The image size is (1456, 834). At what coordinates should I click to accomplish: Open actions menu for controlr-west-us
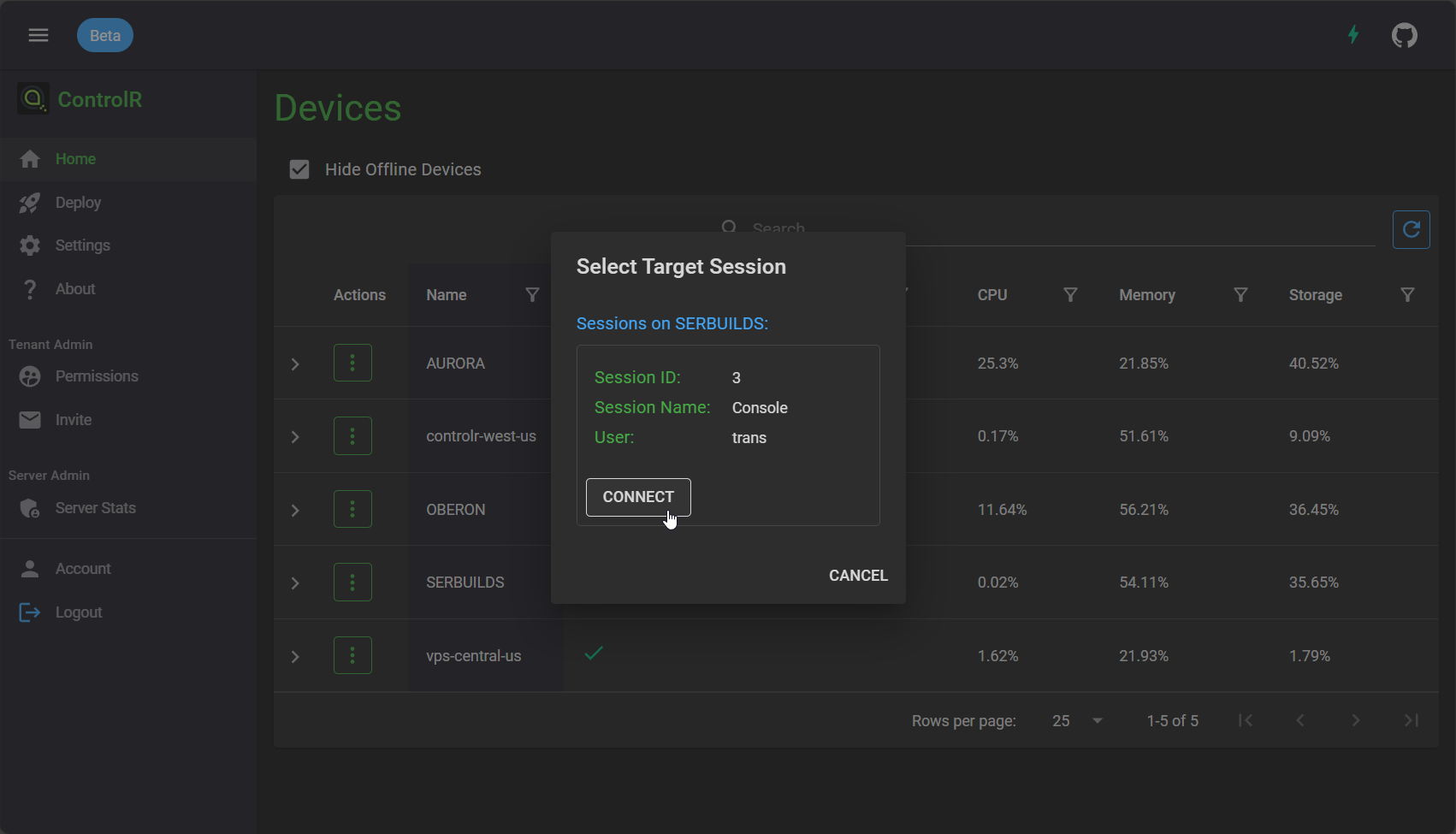352,436
